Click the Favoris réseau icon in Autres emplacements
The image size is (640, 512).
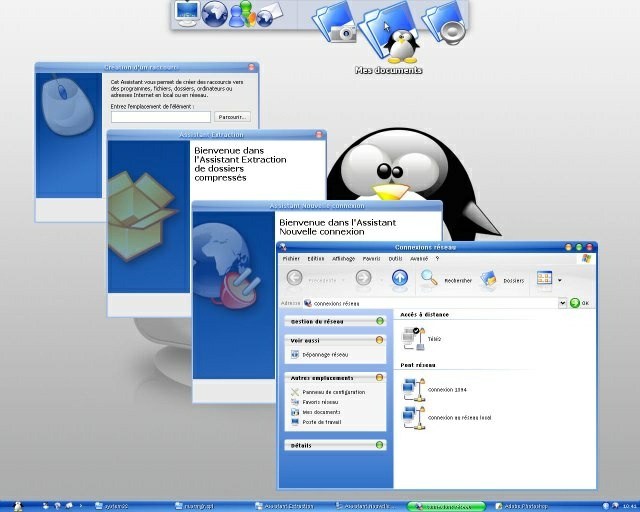pyautogui.click(x=295, y=402)
